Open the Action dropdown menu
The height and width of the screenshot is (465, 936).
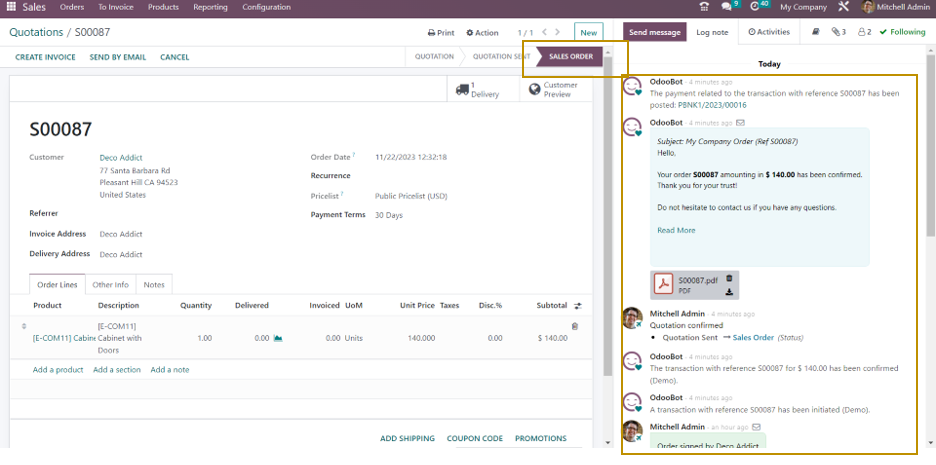(x=481, y=33)
